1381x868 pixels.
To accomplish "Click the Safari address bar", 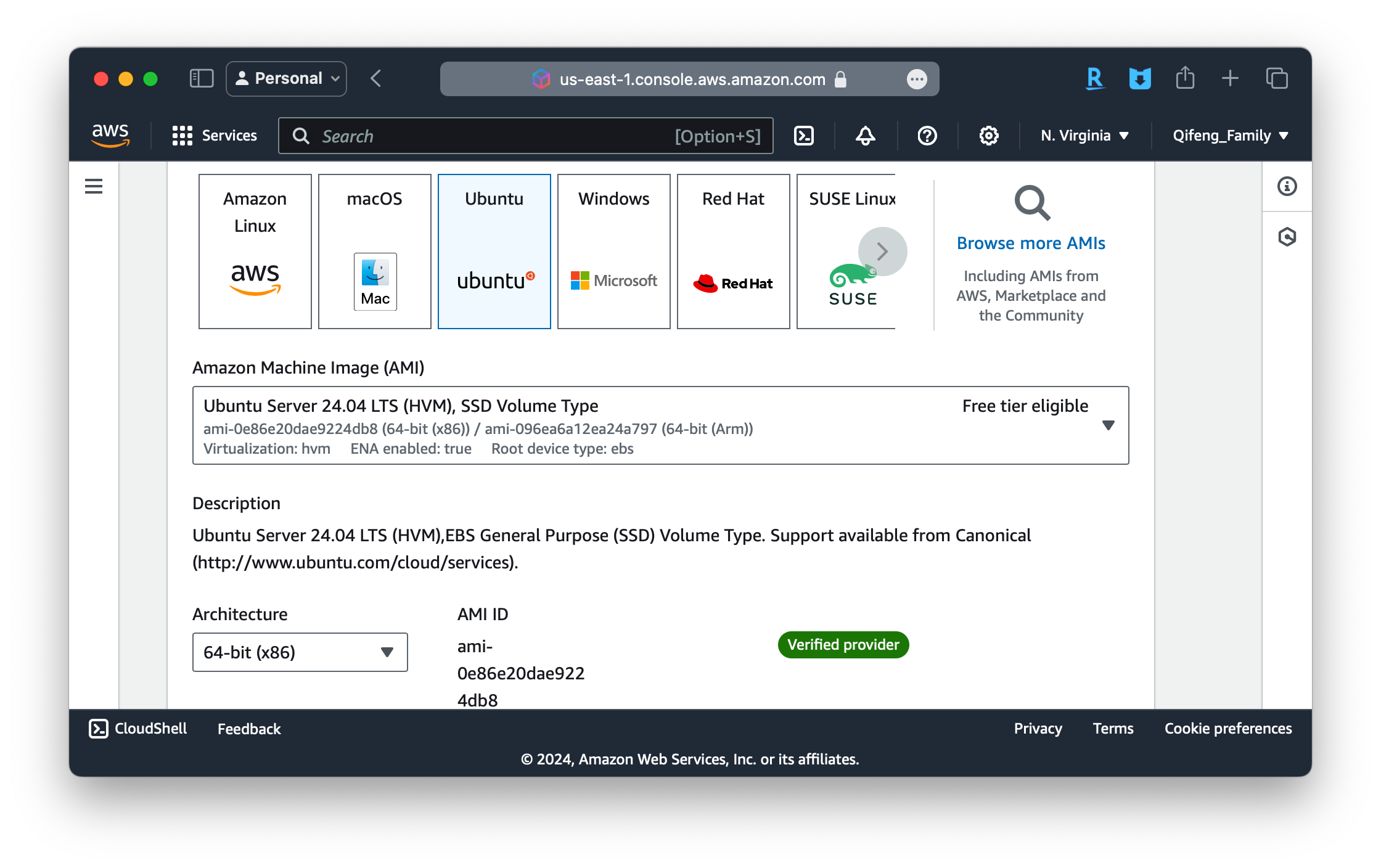I will click(690, 79).
